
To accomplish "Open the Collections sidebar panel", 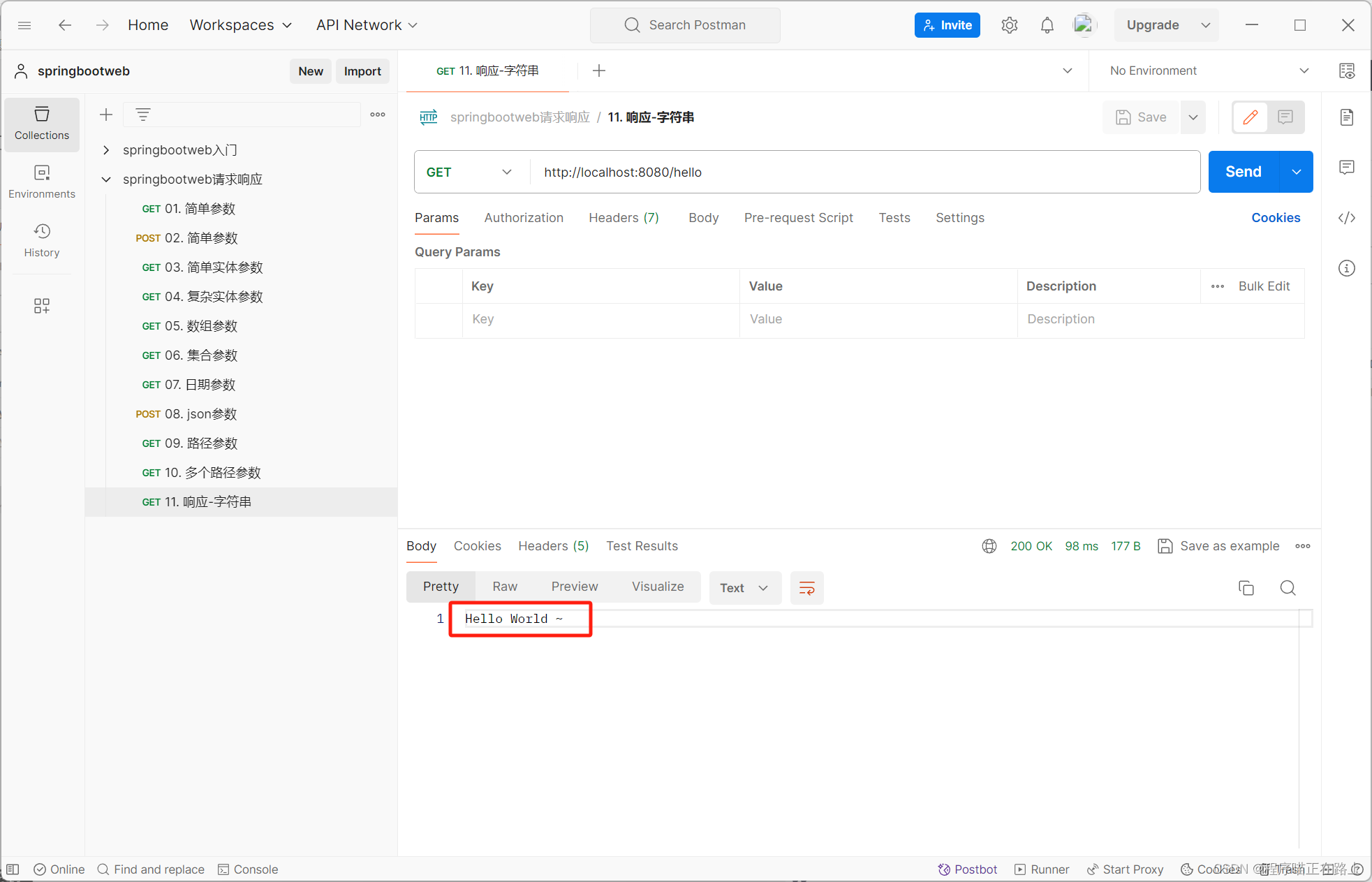I will coord(42,124).
